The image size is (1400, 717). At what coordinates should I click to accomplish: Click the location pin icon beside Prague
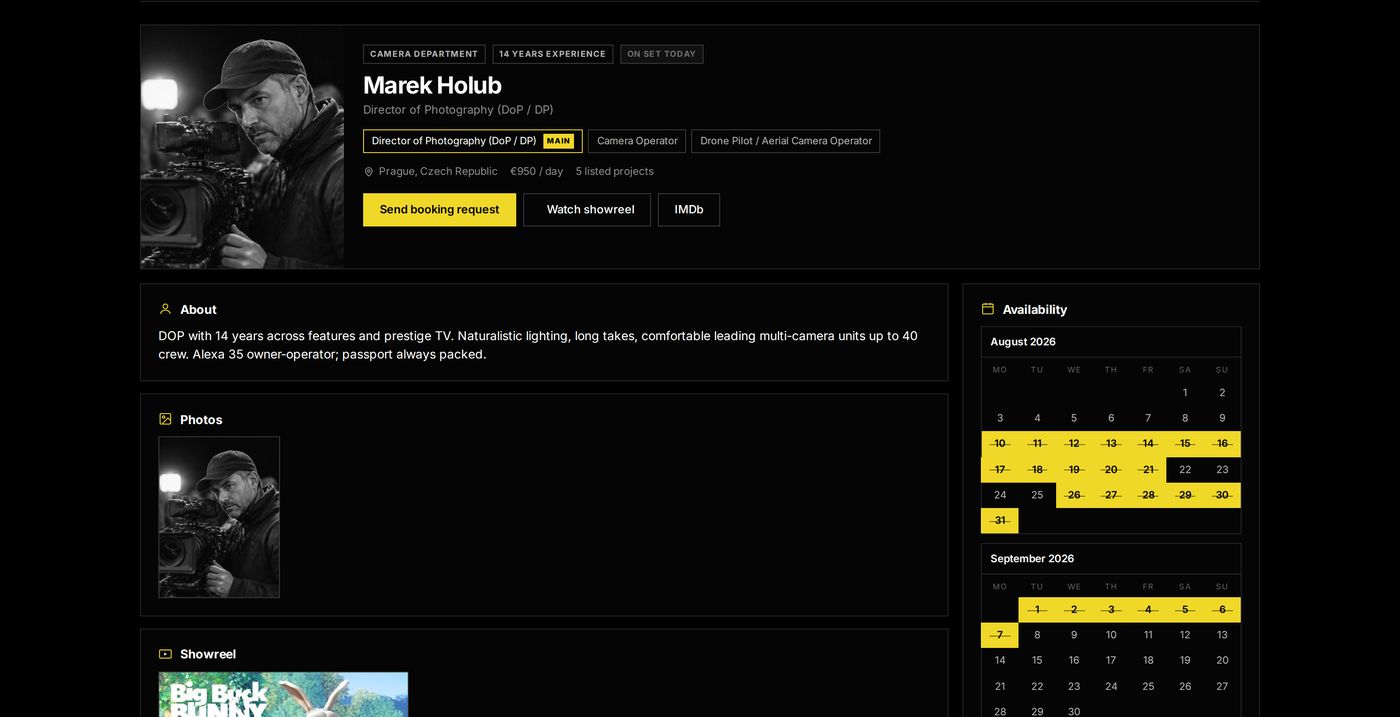pyautogui.click(x=368, y=172)
